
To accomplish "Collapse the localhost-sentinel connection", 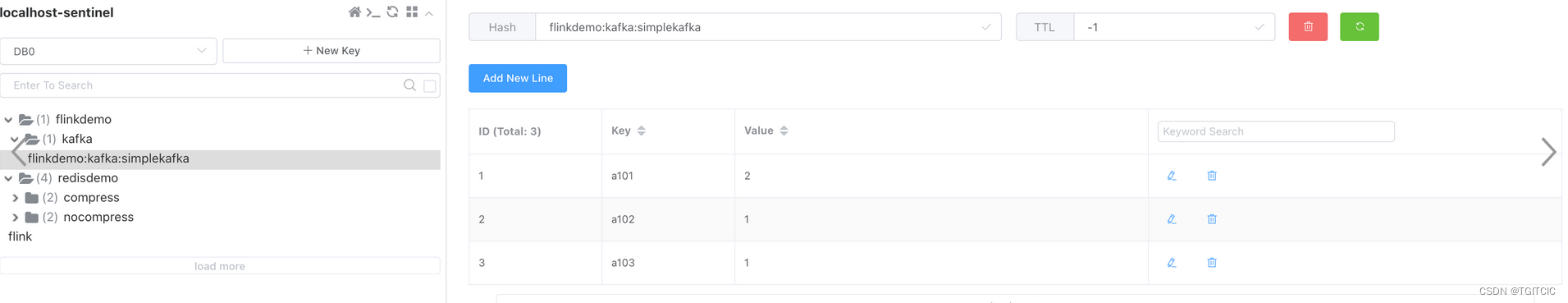I will click(429, 13).
